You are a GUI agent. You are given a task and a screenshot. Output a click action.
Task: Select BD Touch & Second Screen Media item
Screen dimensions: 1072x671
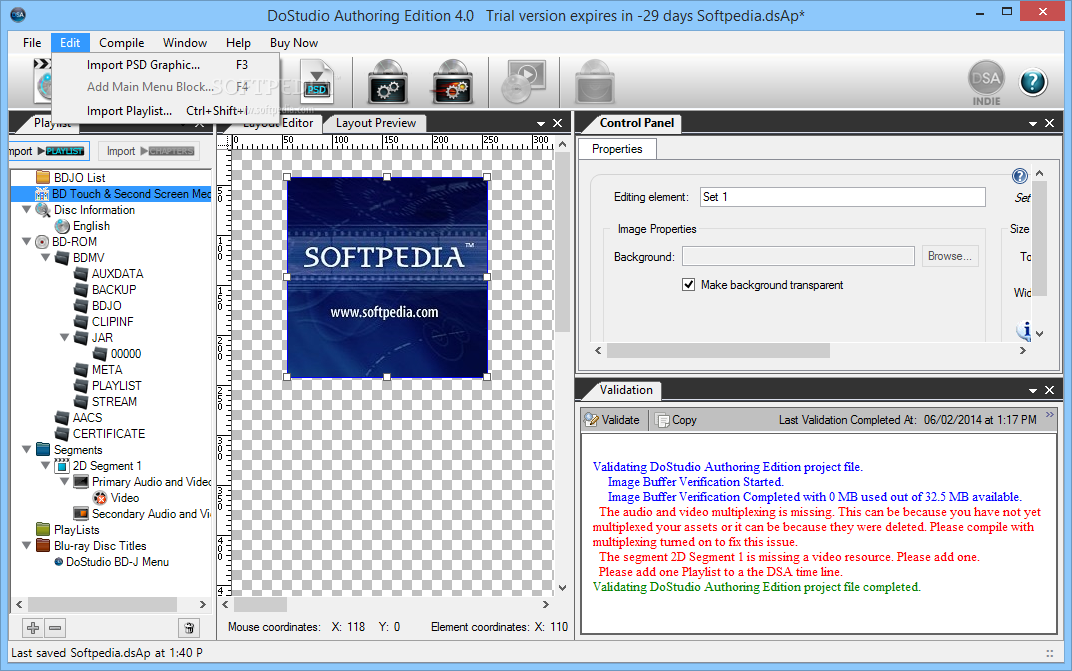click(123, 194)
